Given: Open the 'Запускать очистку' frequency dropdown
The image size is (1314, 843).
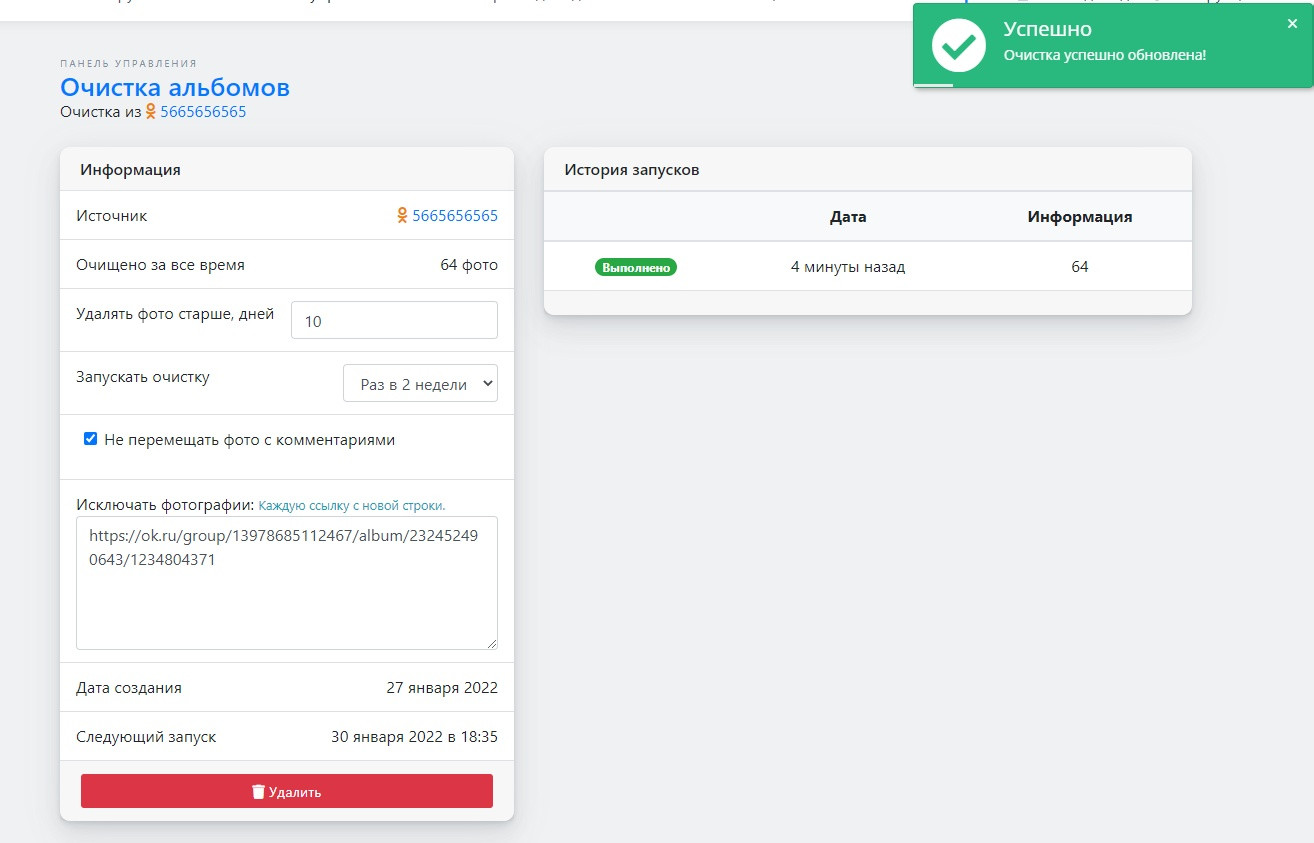Looking at the screenshot, I should click(x=420, y=384).
